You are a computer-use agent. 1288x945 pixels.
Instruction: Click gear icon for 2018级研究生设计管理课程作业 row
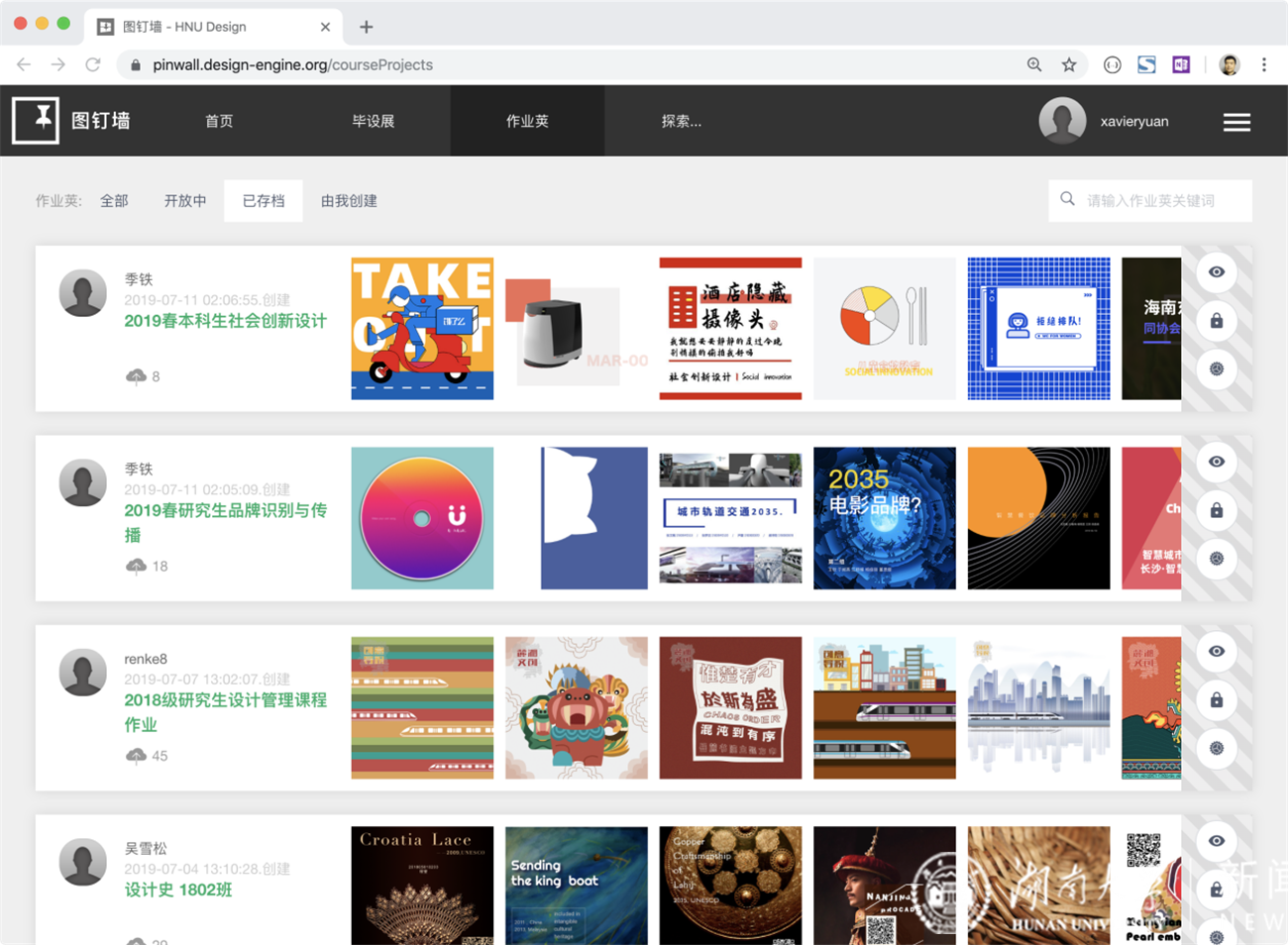1217,749
